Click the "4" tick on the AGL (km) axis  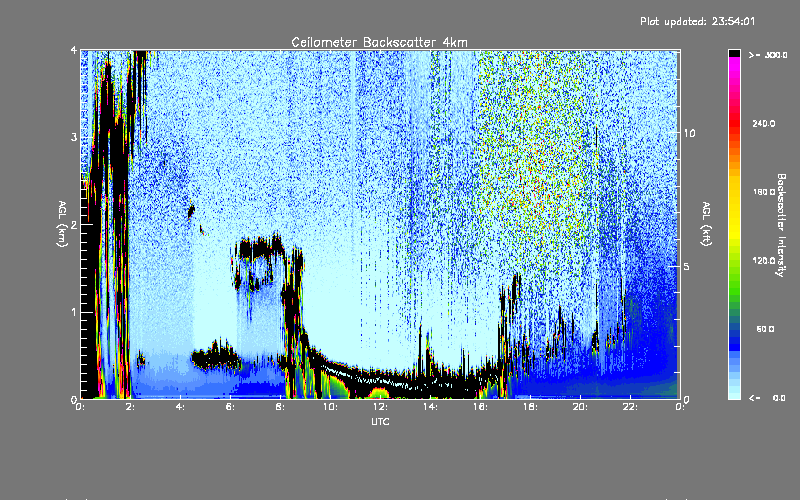point(74,50)
